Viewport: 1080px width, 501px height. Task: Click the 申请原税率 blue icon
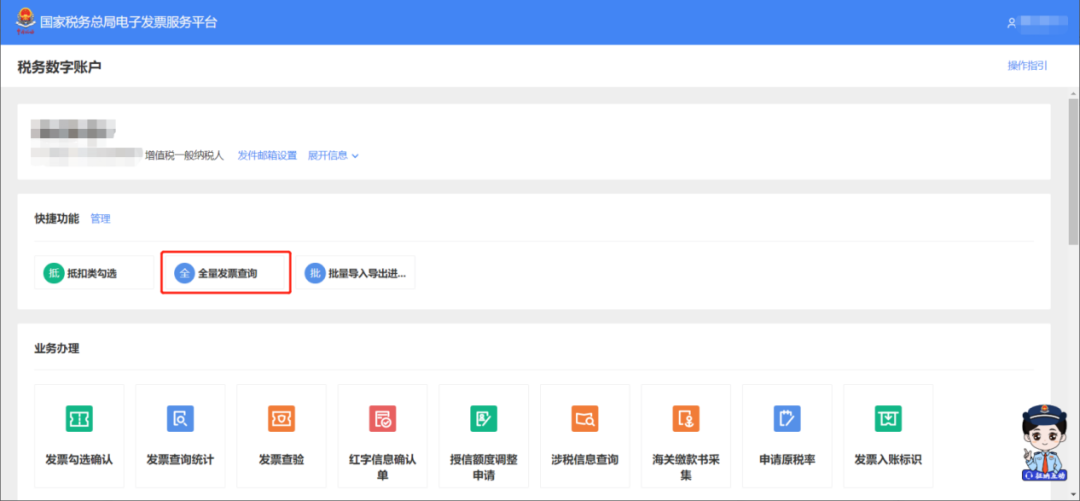(x=787, y=418)
